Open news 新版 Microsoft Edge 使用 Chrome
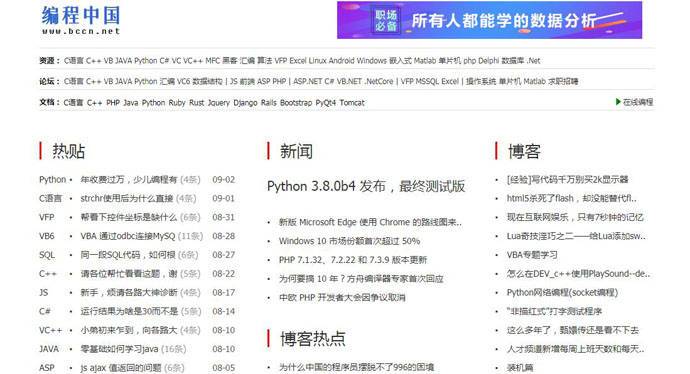Screen dimensions: 690x374 tap(370, 223)
